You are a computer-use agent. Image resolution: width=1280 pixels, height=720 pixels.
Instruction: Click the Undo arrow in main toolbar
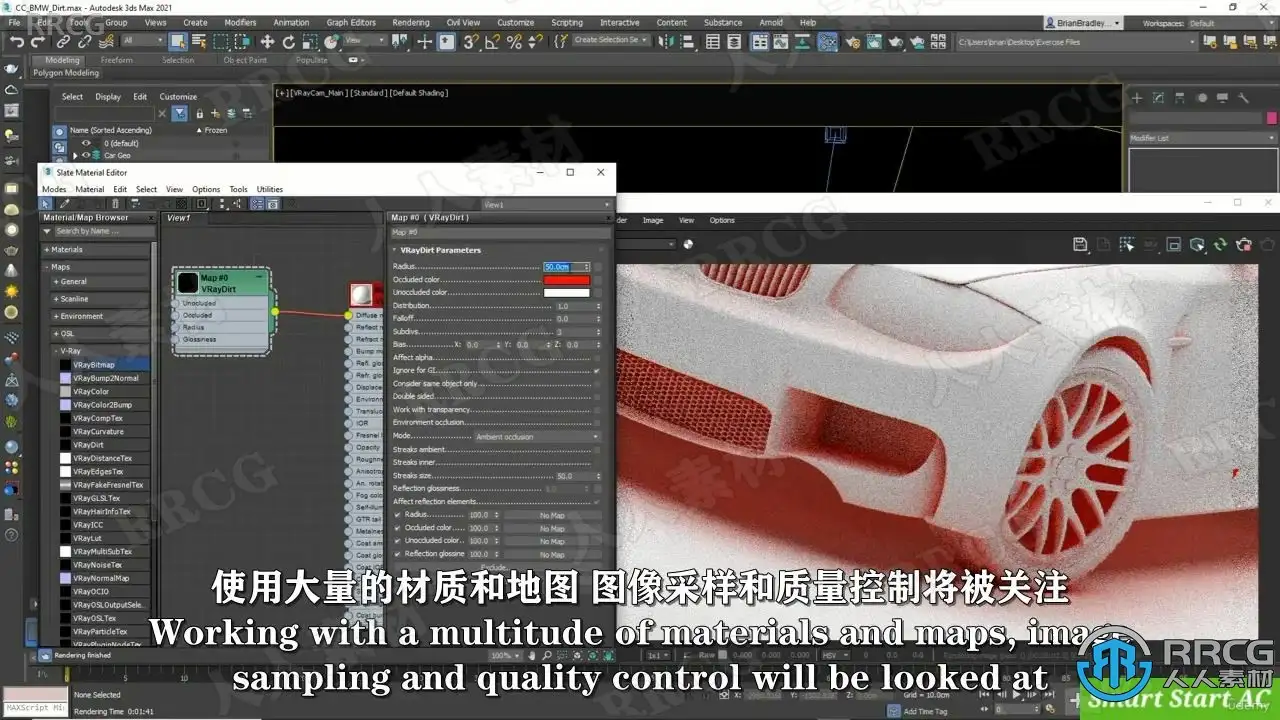pyautogui.click(x=16, y=42)
